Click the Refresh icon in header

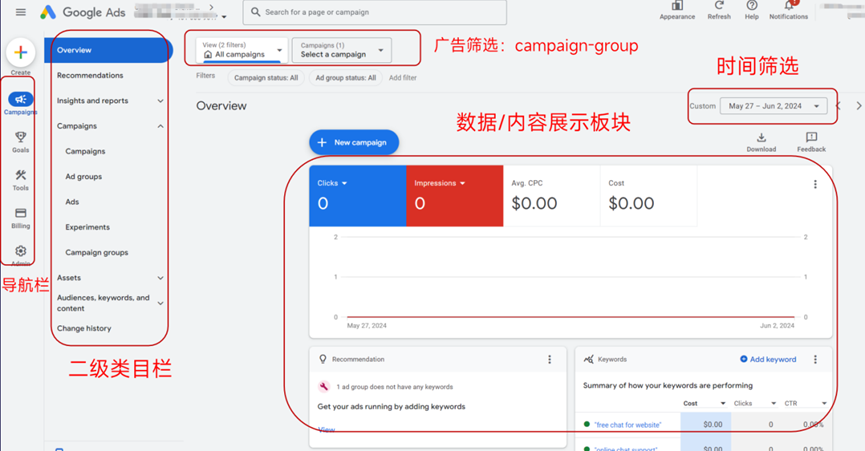point(719,6)
